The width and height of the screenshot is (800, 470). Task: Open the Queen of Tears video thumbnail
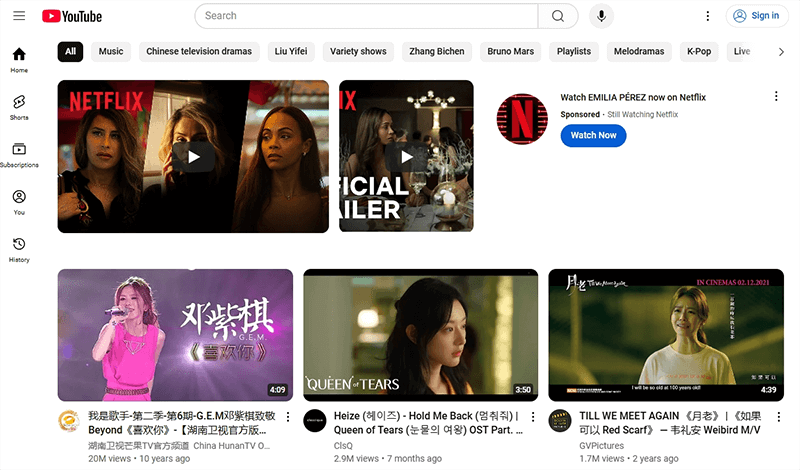pyautogui.click(x=420, y=335)
